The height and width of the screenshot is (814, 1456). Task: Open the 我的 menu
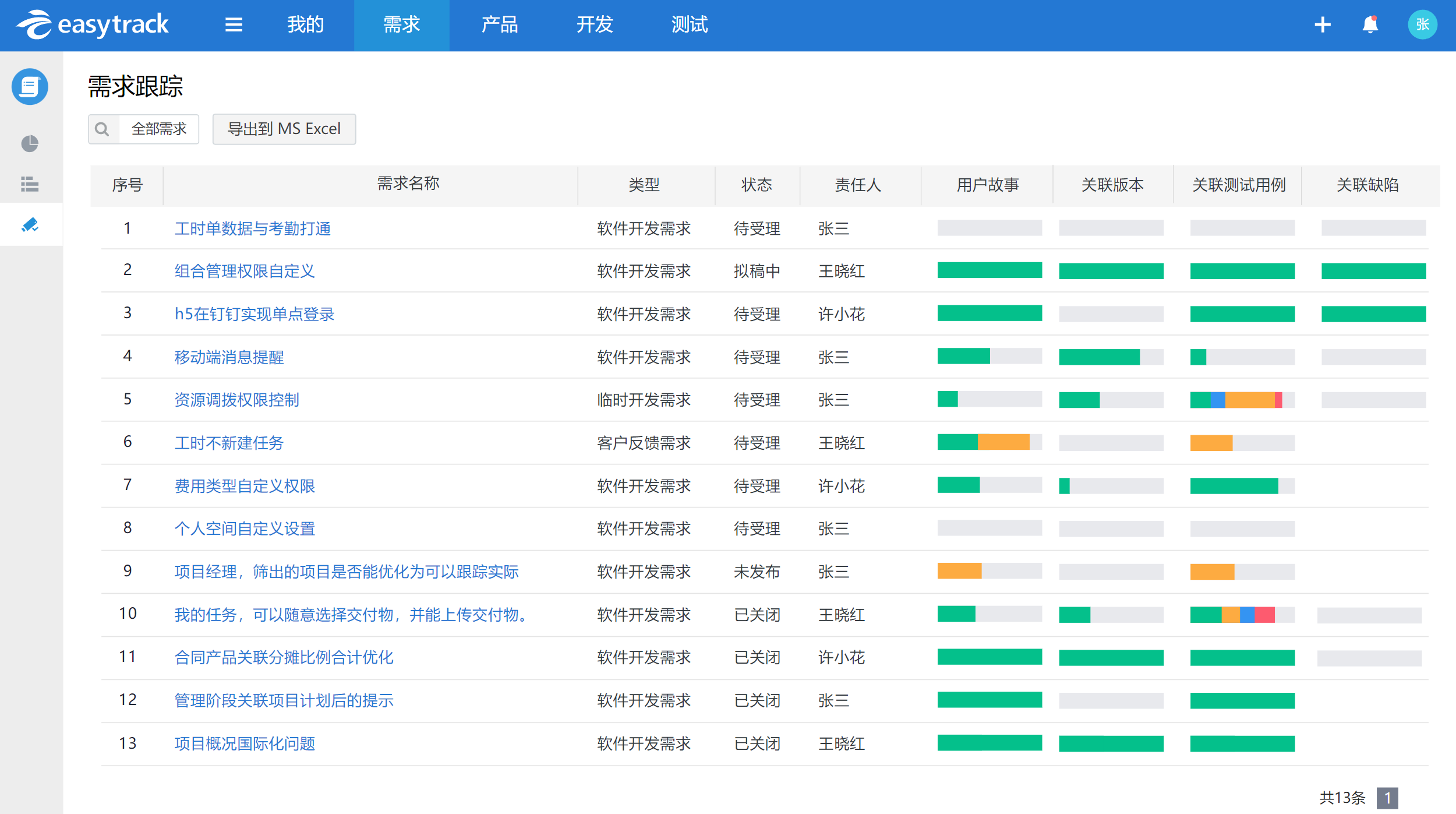tap(305, 24)
